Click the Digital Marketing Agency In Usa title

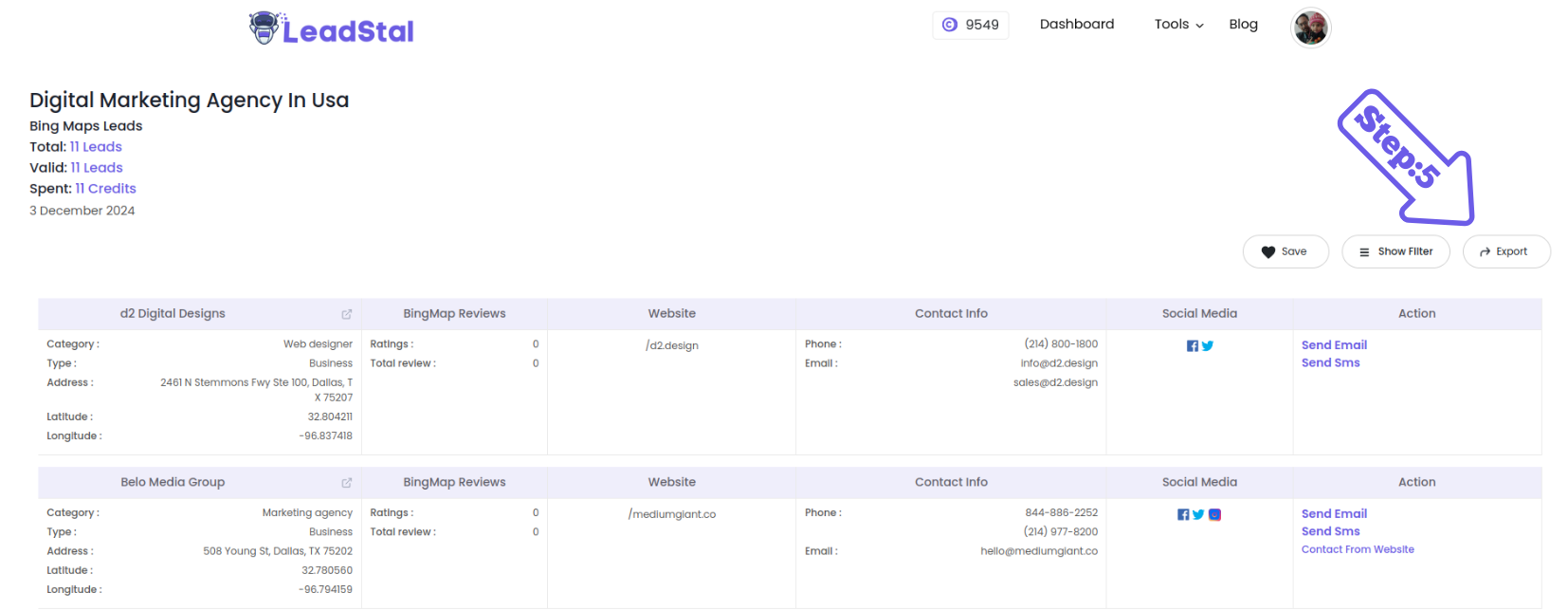pos(190,101)
